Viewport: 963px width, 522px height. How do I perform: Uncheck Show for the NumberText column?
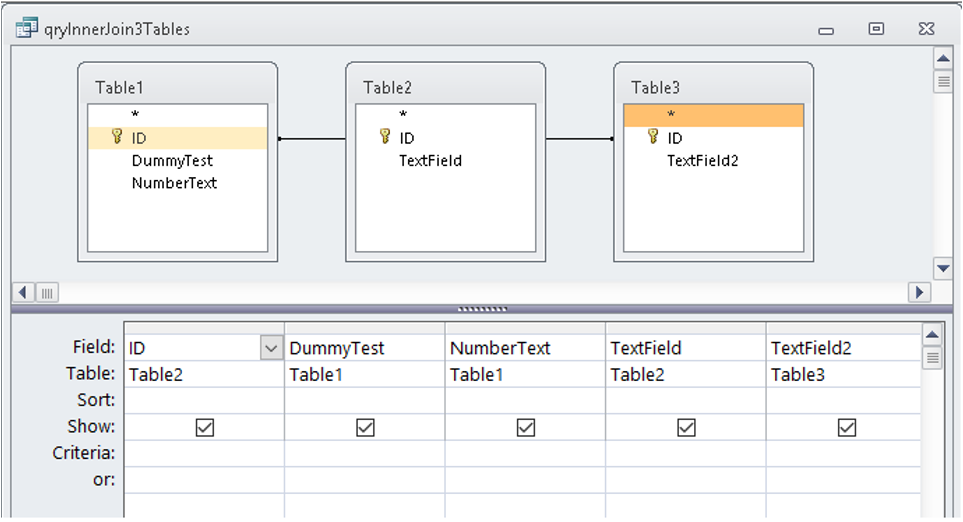[x=526, y=427]
